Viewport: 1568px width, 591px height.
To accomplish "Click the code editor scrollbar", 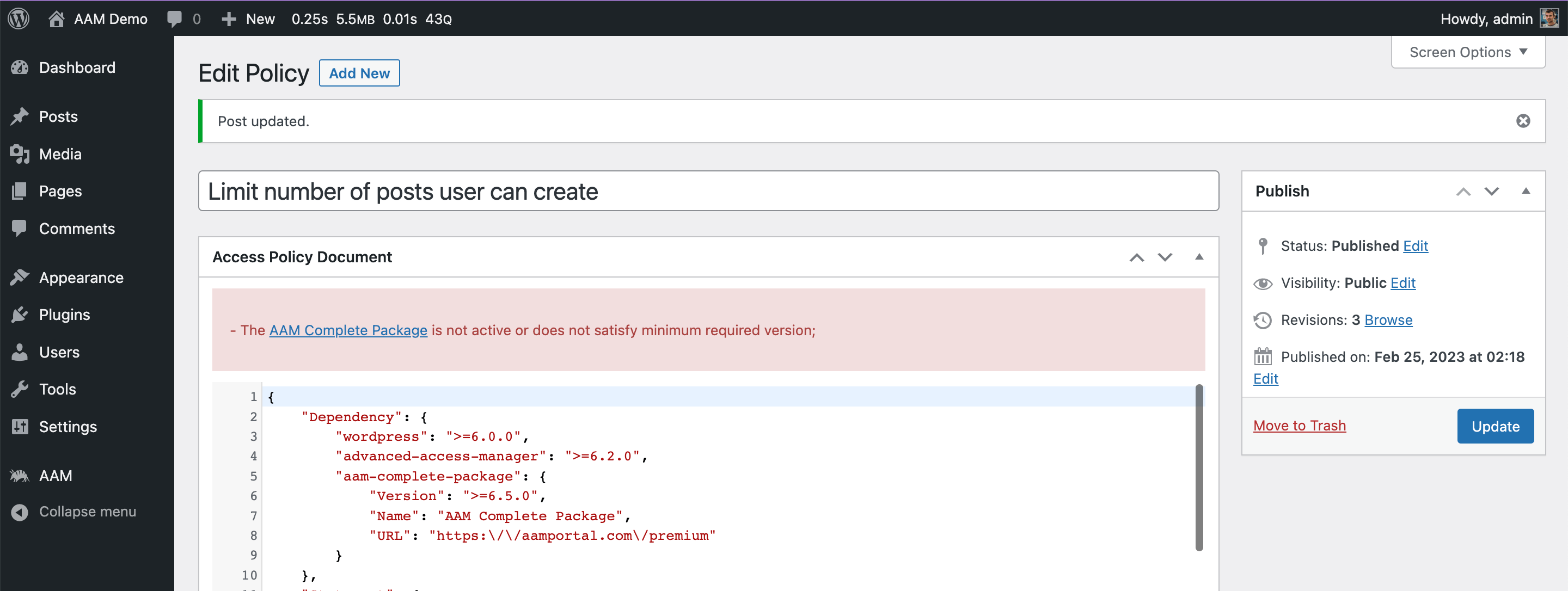I will pyautogui.click(x=1198, y=467).
